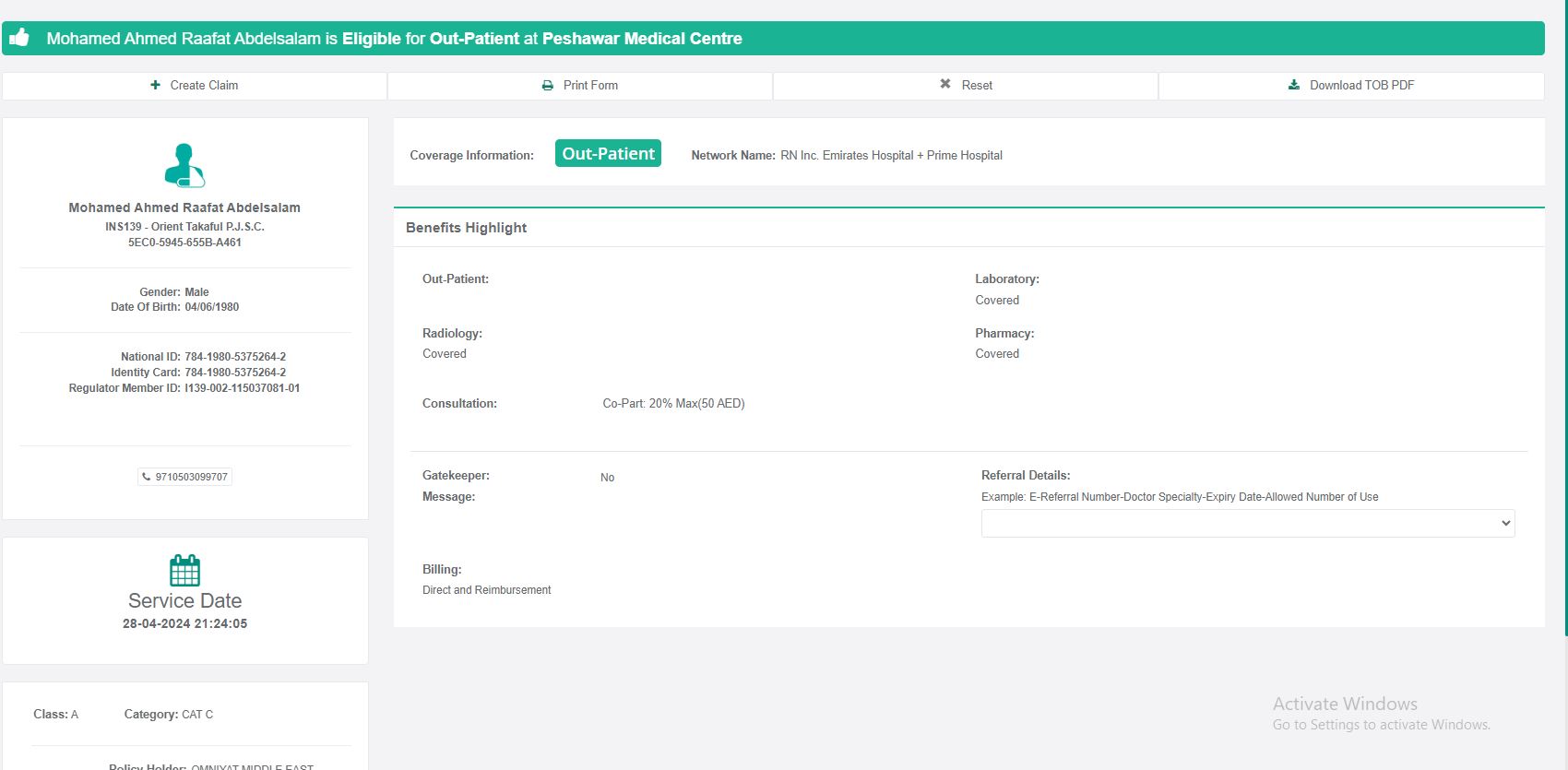The width and height of the screenshot is (1568, 770).
Task: Click the Covered status under Radiology
Action: (445, 354)
